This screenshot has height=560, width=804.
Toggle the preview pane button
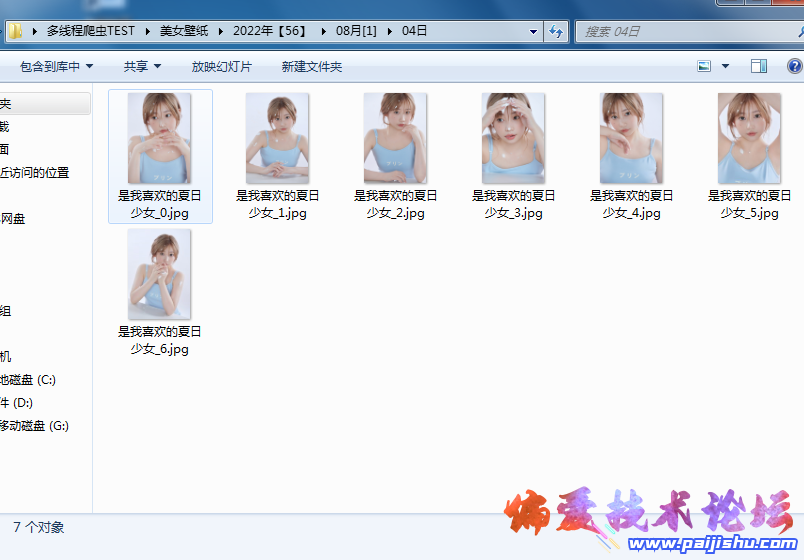click(759, 67)
